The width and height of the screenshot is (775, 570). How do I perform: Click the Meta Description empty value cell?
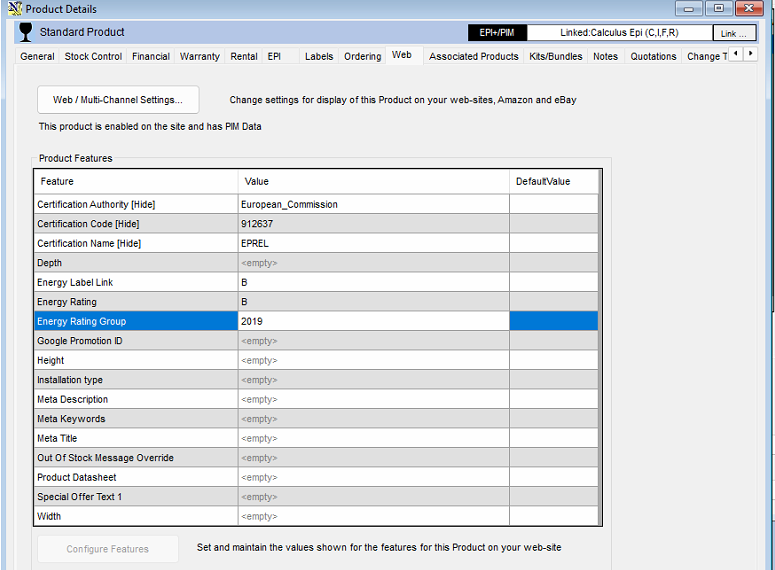[x=372, y=399]
